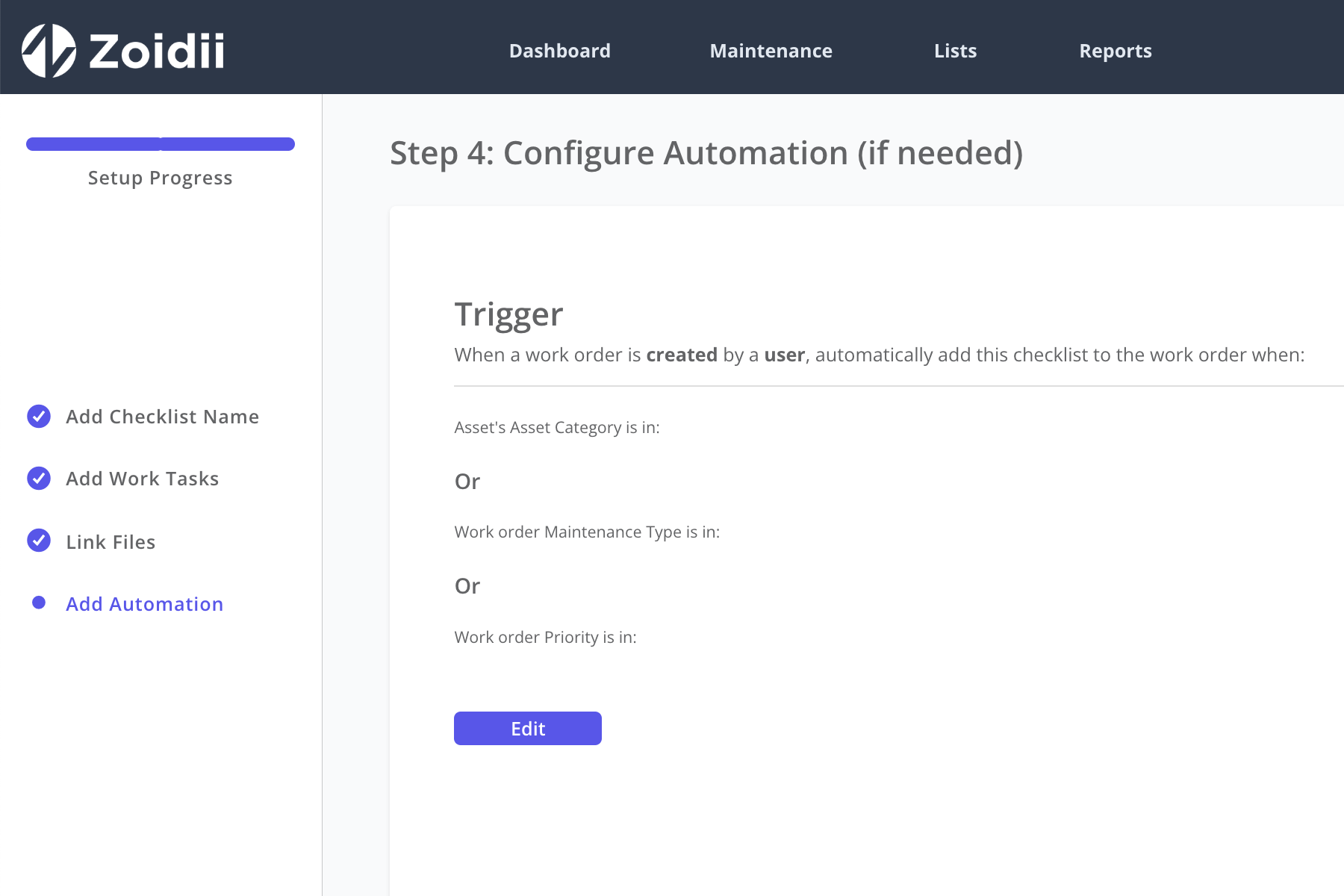Screen dimensions: 1344x896
Task: Click 'Work order Maintenance Type is in:' text
Action: click(x=587, y=532)
